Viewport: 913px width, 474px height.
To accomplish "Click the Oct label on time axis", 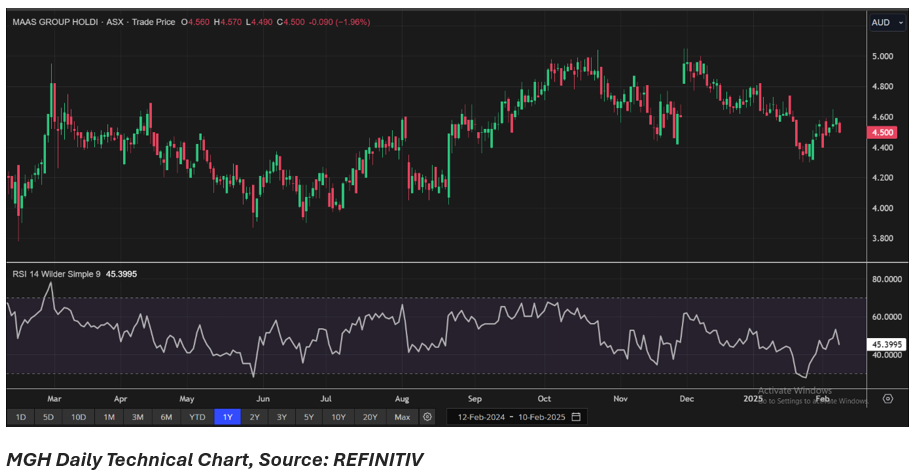I will tap(544, 399).
